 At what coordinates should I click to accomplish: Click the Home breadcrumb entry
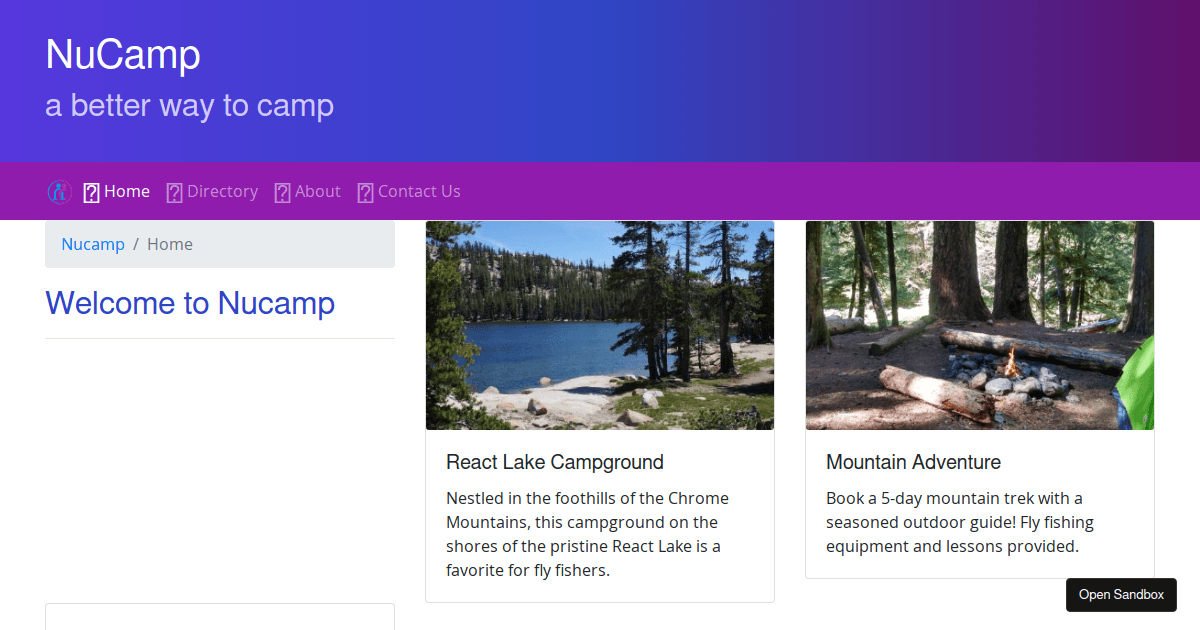tap(169, 243)
